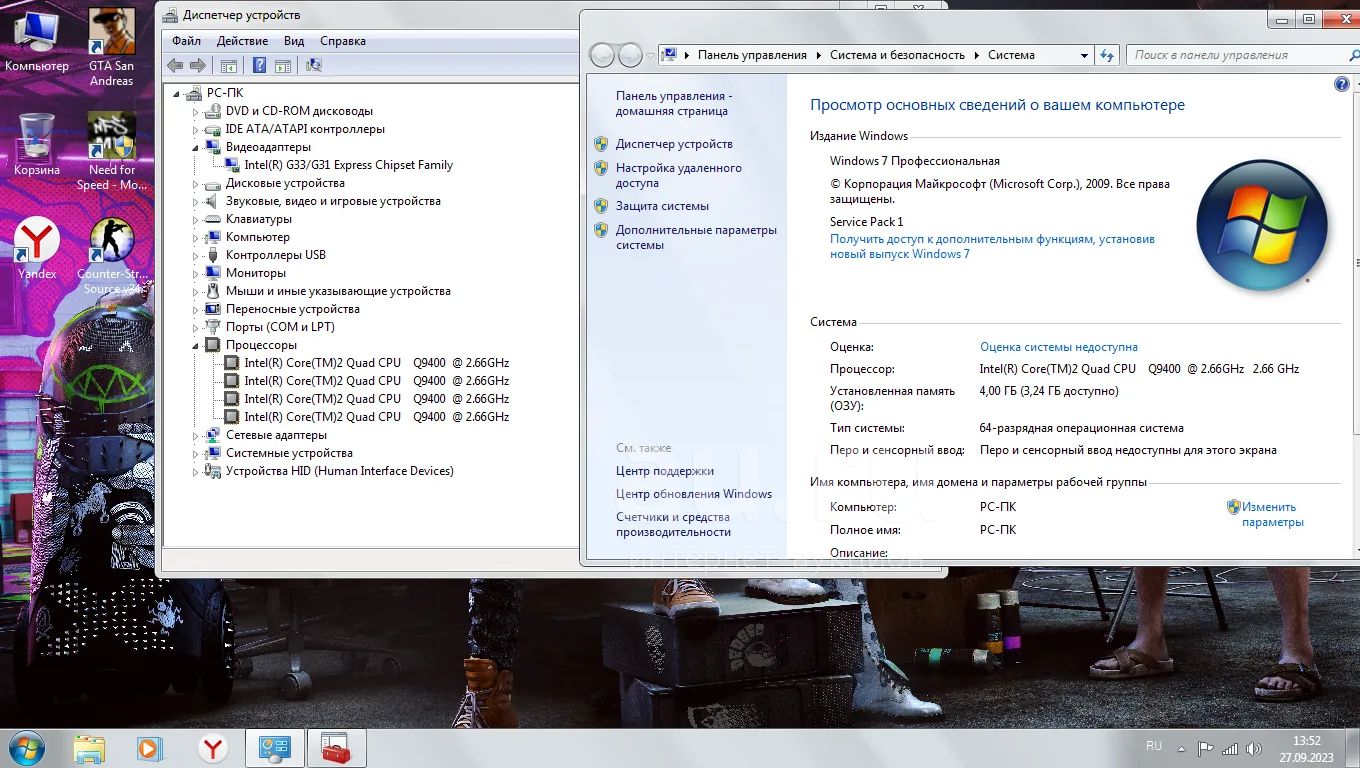The height and width of the screenshot is (768, 1360).
Task: Open Properties from the Device Manager toolbar
Action: click(x=283, y=65)
